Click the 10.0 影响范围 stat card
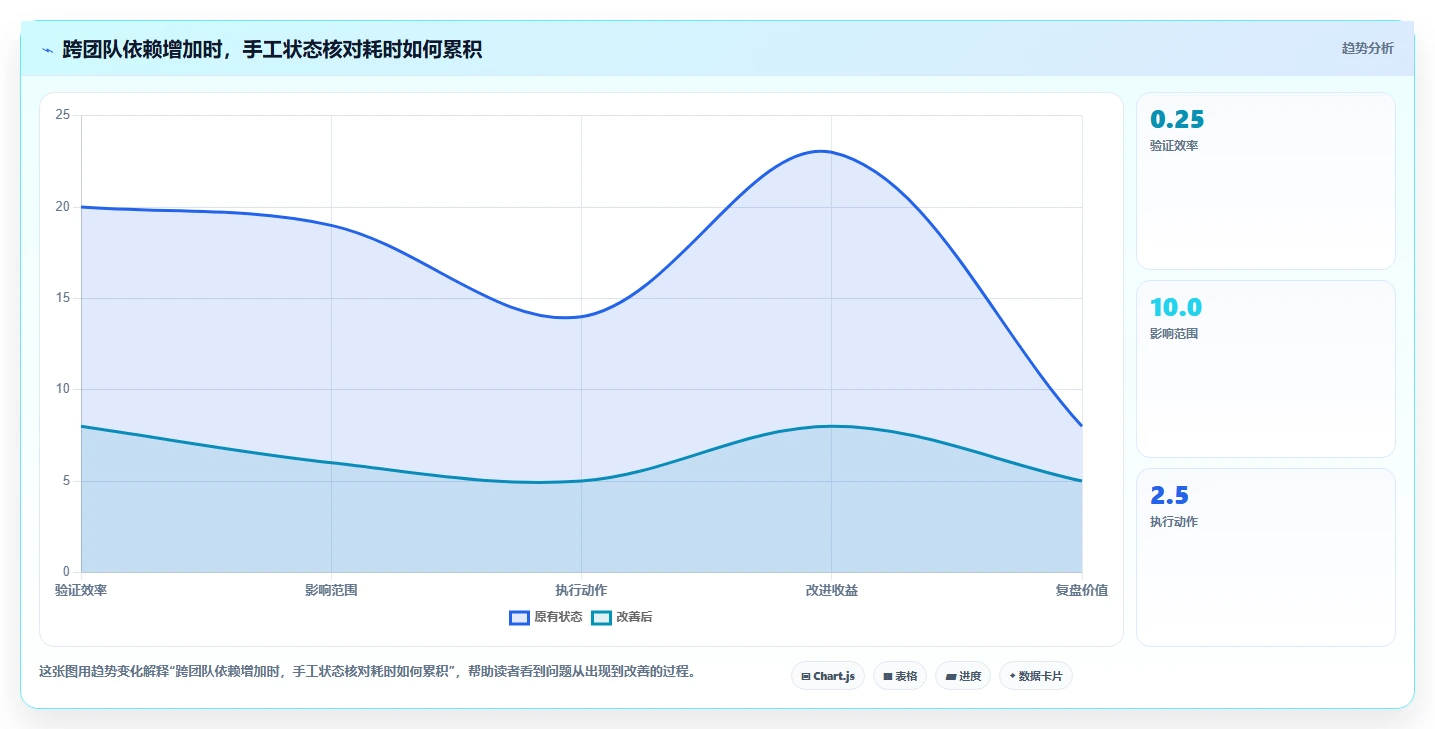Screen dimensions: 1435x729 click(1266, 369)
